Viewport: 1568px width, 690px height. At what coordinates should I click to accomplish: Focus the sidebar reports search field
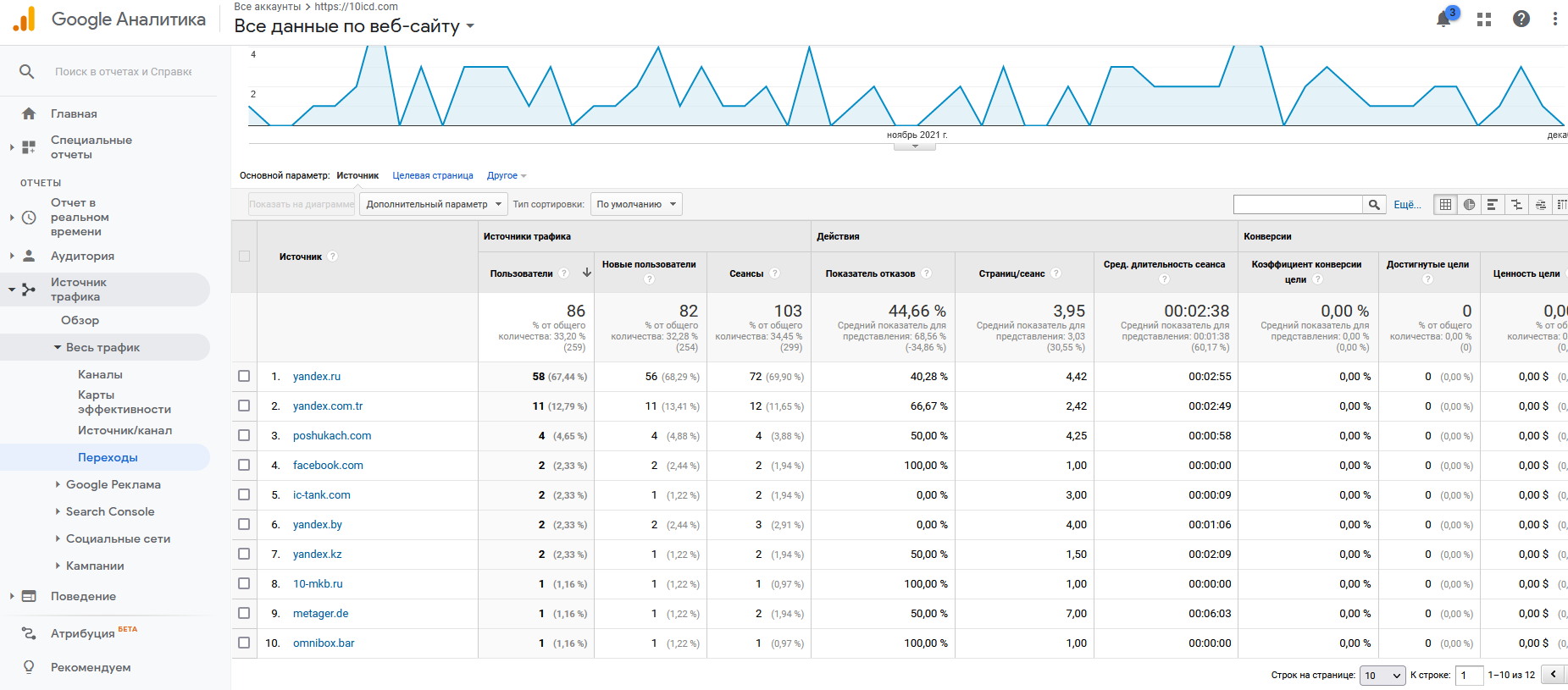coord(124,72)
